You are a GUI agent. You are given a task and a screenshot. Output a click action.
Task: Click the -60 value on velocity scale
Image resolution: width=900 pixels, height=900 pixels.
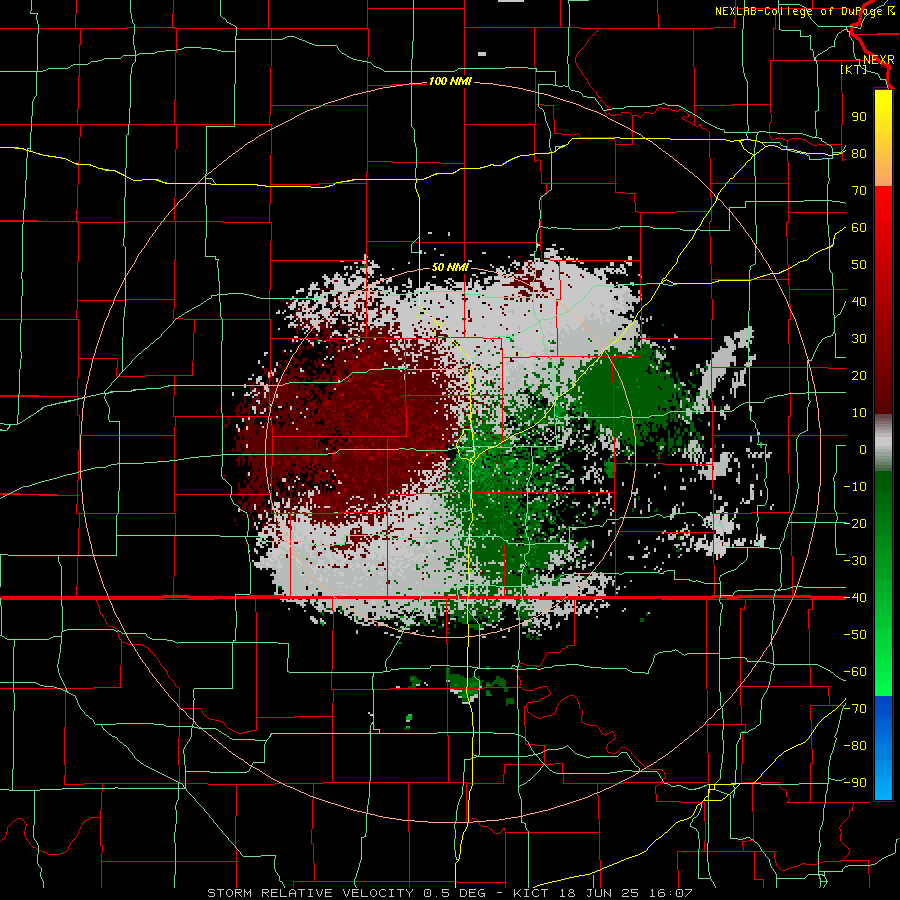(x=855, y=672)
